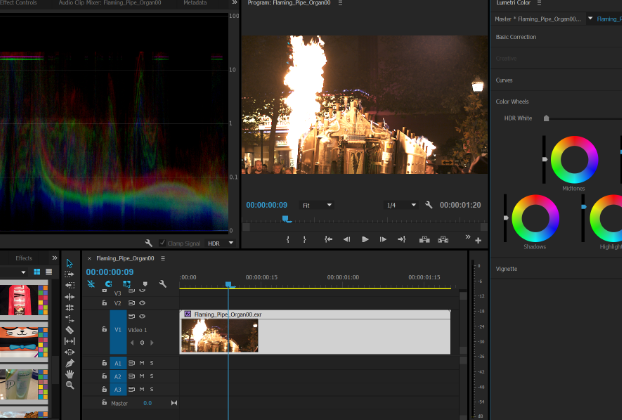
Task: Open the HDR scope range dropdown
Action: click(220, 243)
